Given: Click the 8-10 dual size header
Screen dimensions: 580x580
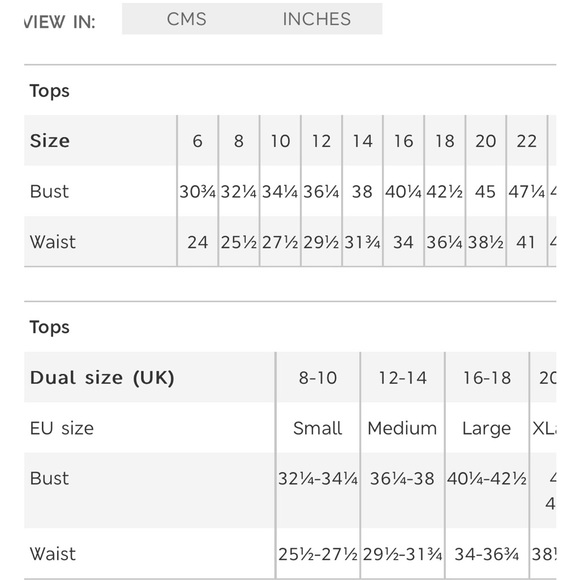Looking at the screenshot, I should coord(318,378).
